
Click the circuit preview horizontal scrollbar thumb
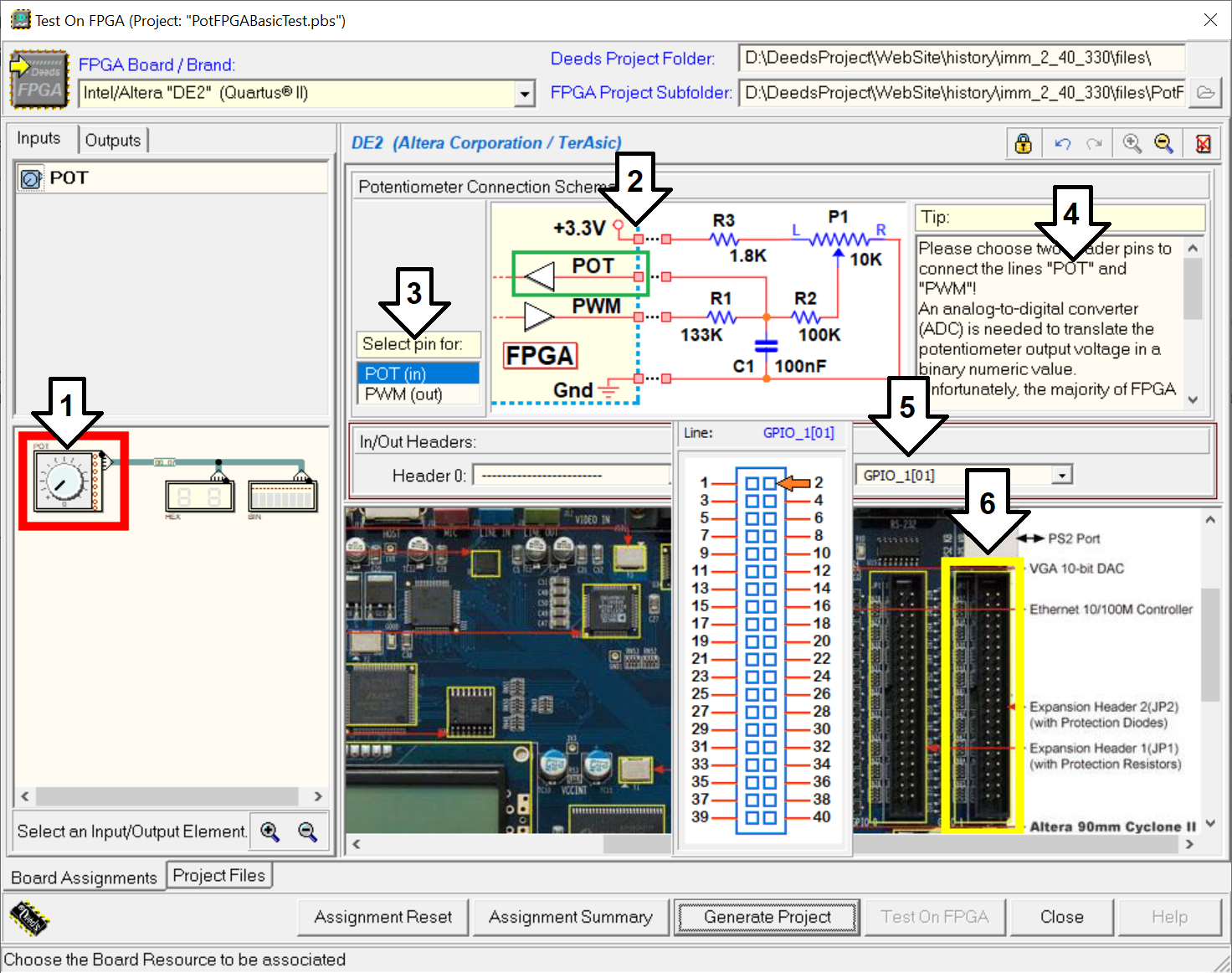[x=167, y=795]
